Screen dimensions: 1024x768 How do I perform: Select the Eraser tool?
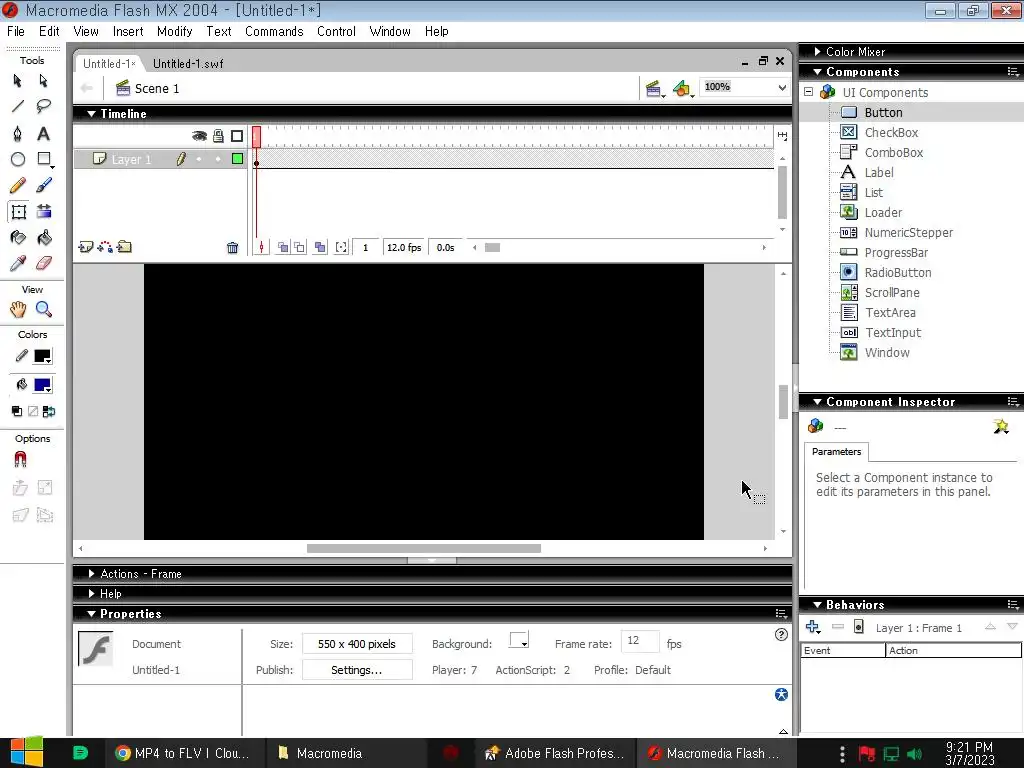pyautogui.click(x=44, y=264)
